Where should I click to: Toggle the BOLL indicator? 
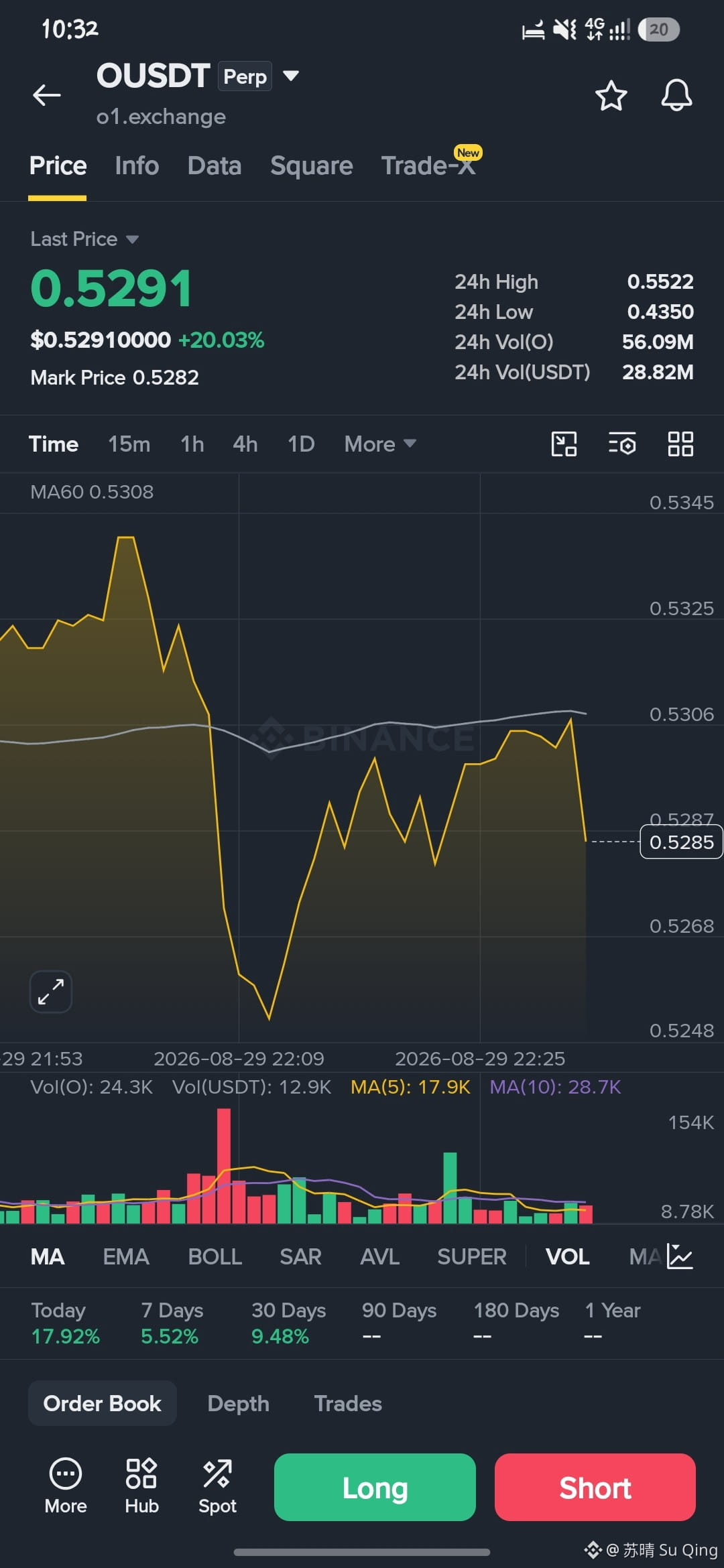[x=215, y=1256]
